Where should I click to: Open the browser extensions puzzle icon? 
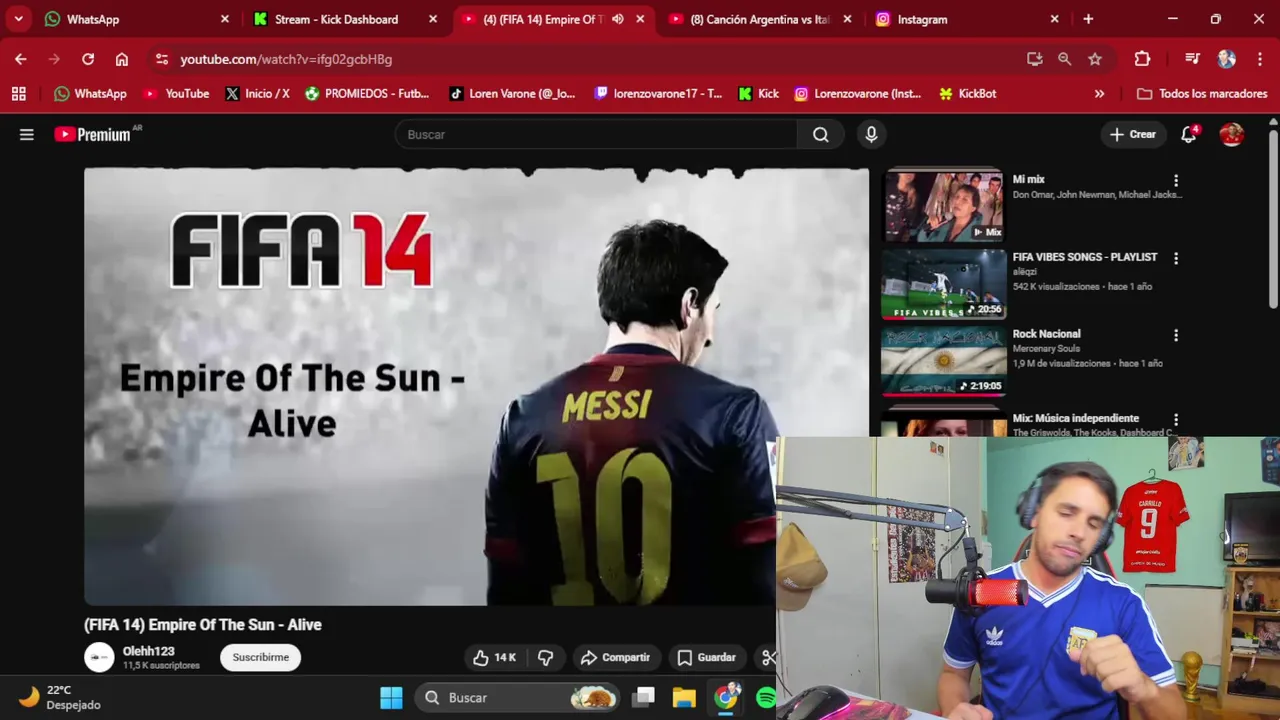pyautogui.click(x=1142, y=59)
